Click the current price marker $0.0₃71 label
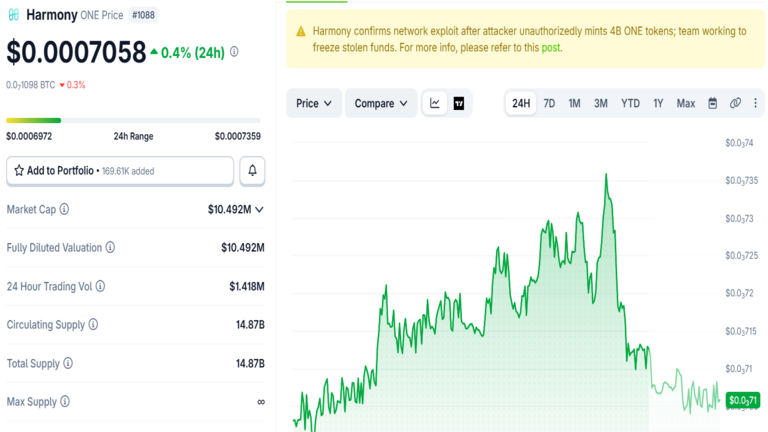This screenshot has width=768, height=432. click(x=743, y=400)
